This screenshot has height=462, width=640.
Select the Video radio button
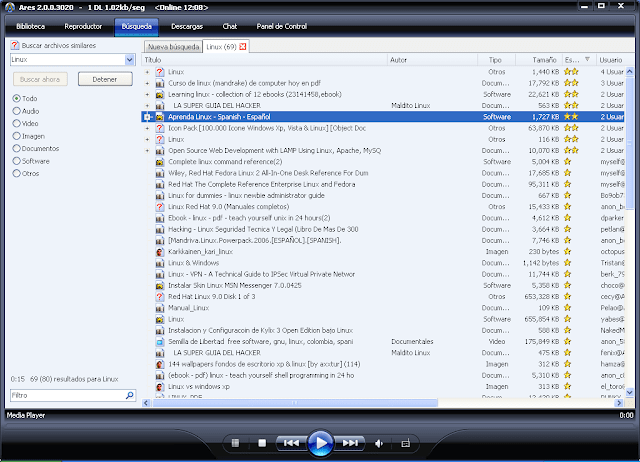point(16,123)
